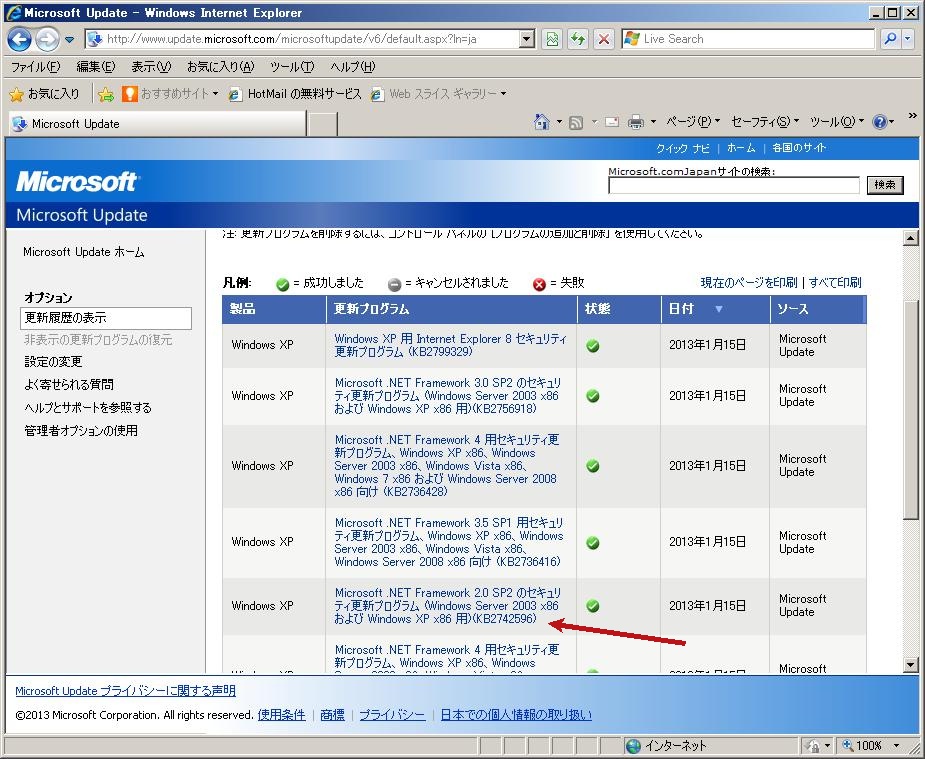
Task: Click the browser Back arrow button
Action: [19, 40]
